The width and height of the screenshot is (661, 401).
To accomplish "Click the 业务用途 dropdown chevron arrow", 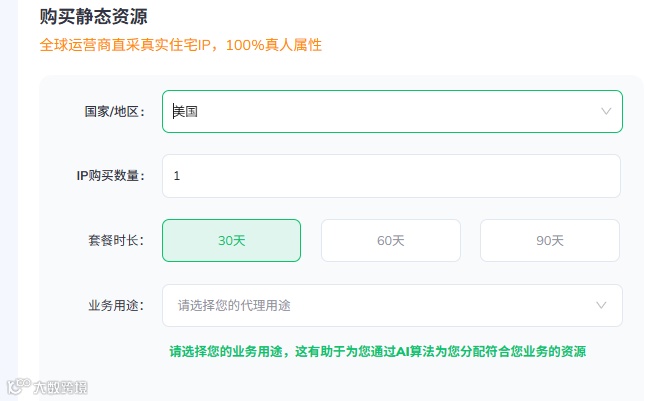I will click(601, 305).
